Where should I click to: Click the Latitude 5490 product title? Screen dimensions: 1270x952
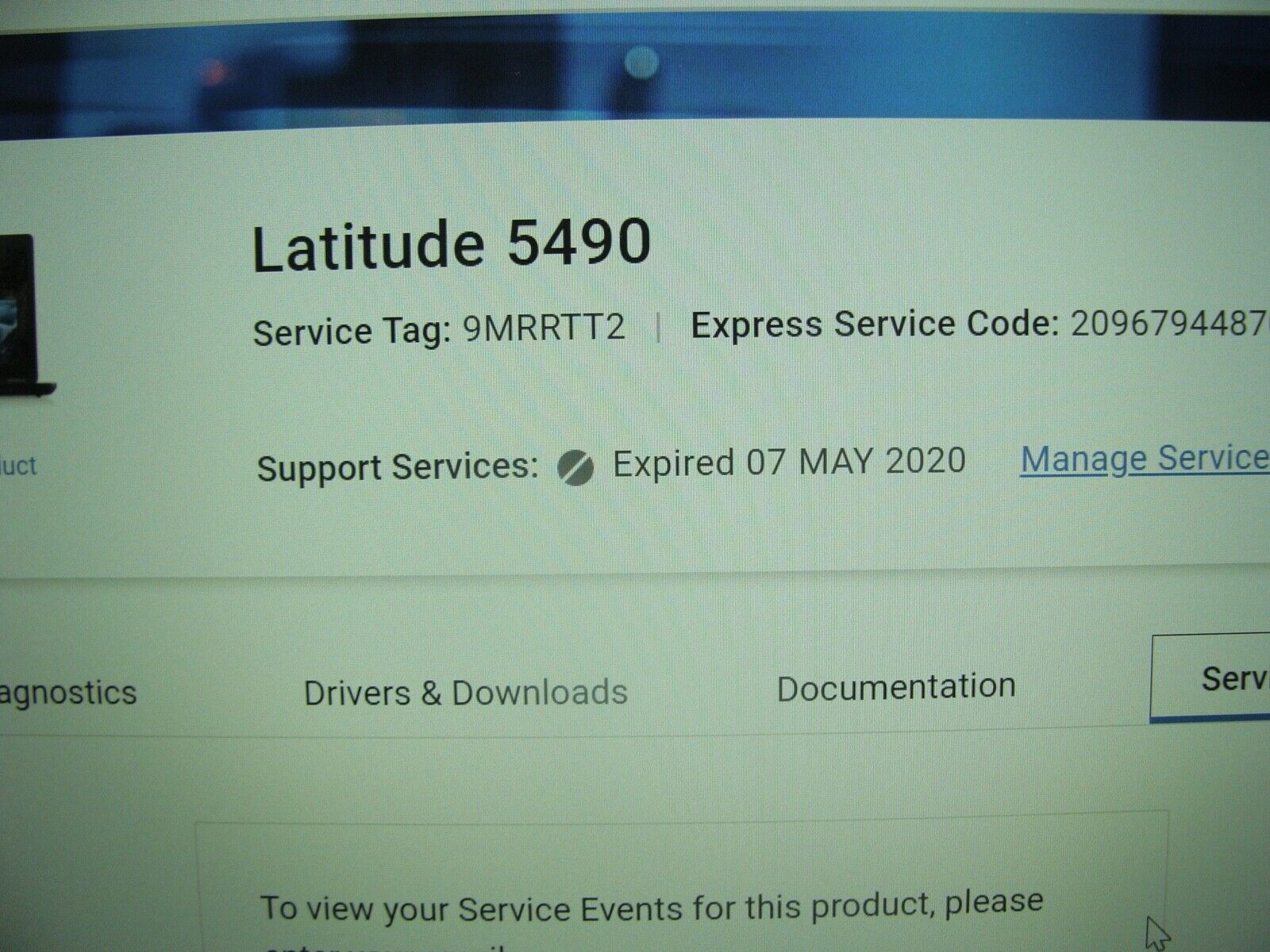tap(452, 244)
